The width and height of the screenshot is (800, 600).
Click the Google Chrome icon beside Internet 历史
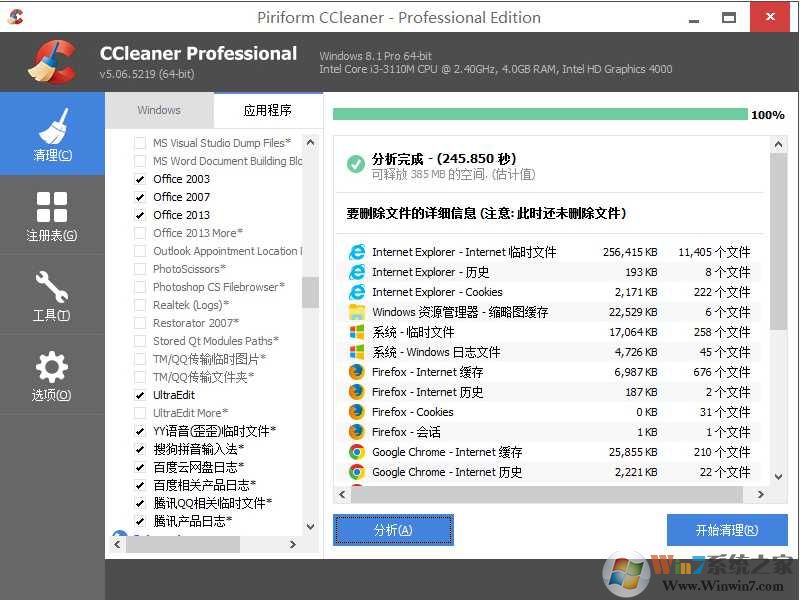(x=357, y=472)
